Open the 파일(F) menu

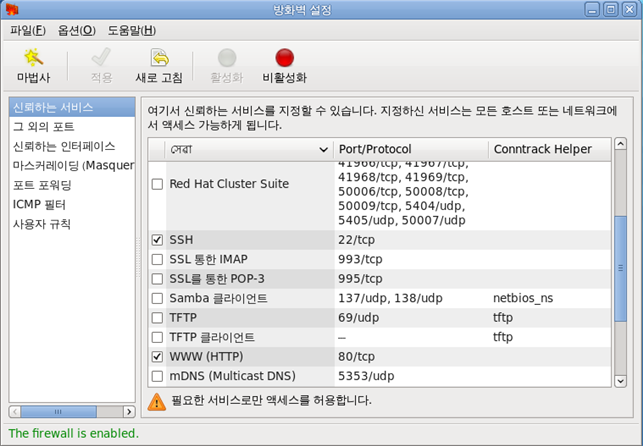[28, 30]
